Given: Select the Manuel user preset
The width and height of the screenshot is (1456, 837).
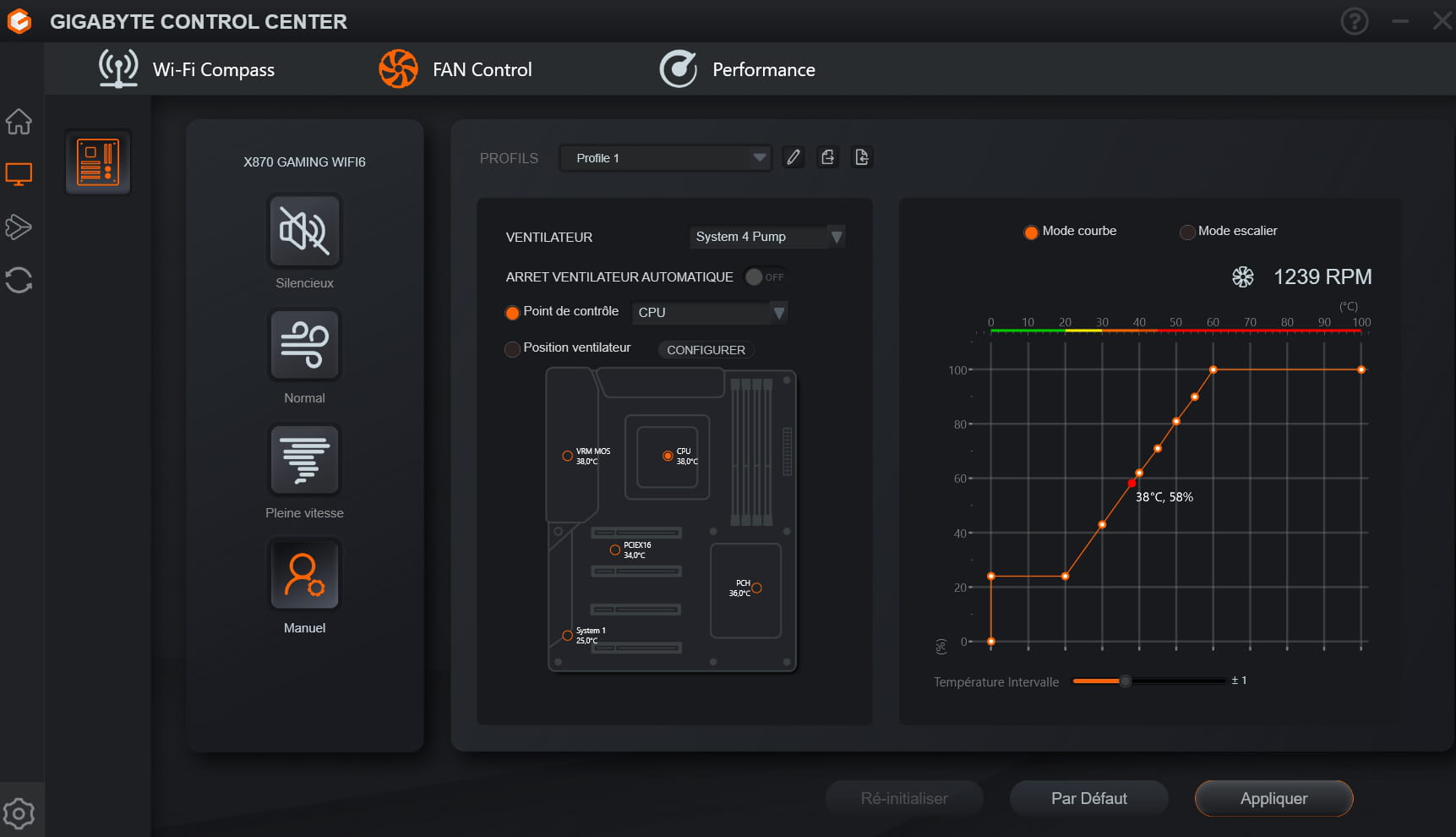Looking at the screenshot, I should coord(304,575).
